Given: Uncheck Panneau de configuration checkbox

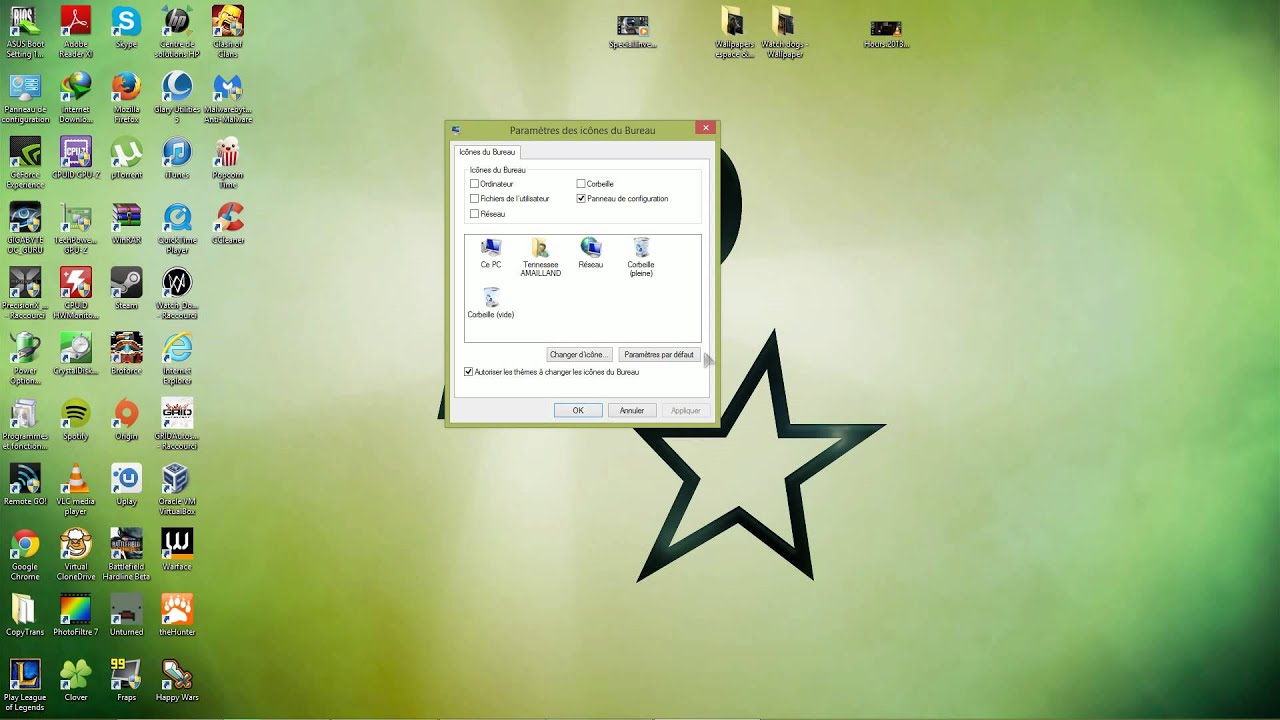Looking at the screenshot, I should (x=581, y=199).
